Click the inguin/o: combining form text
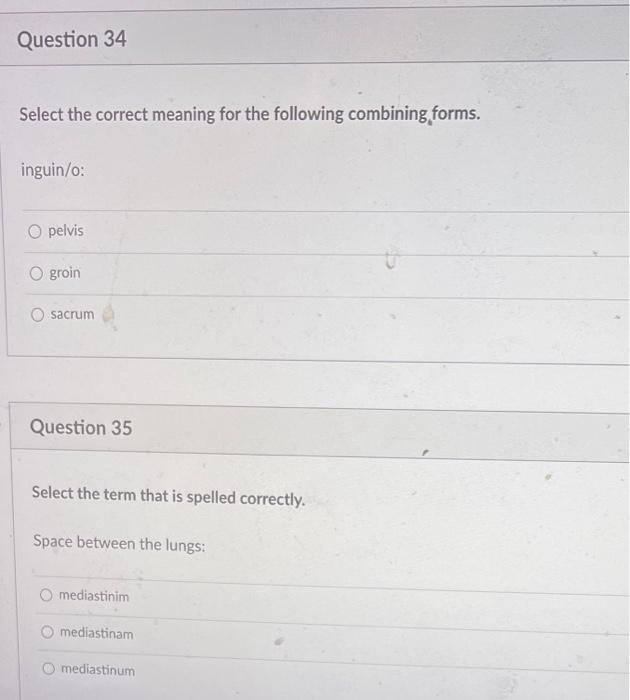 (x=53, y=170)
